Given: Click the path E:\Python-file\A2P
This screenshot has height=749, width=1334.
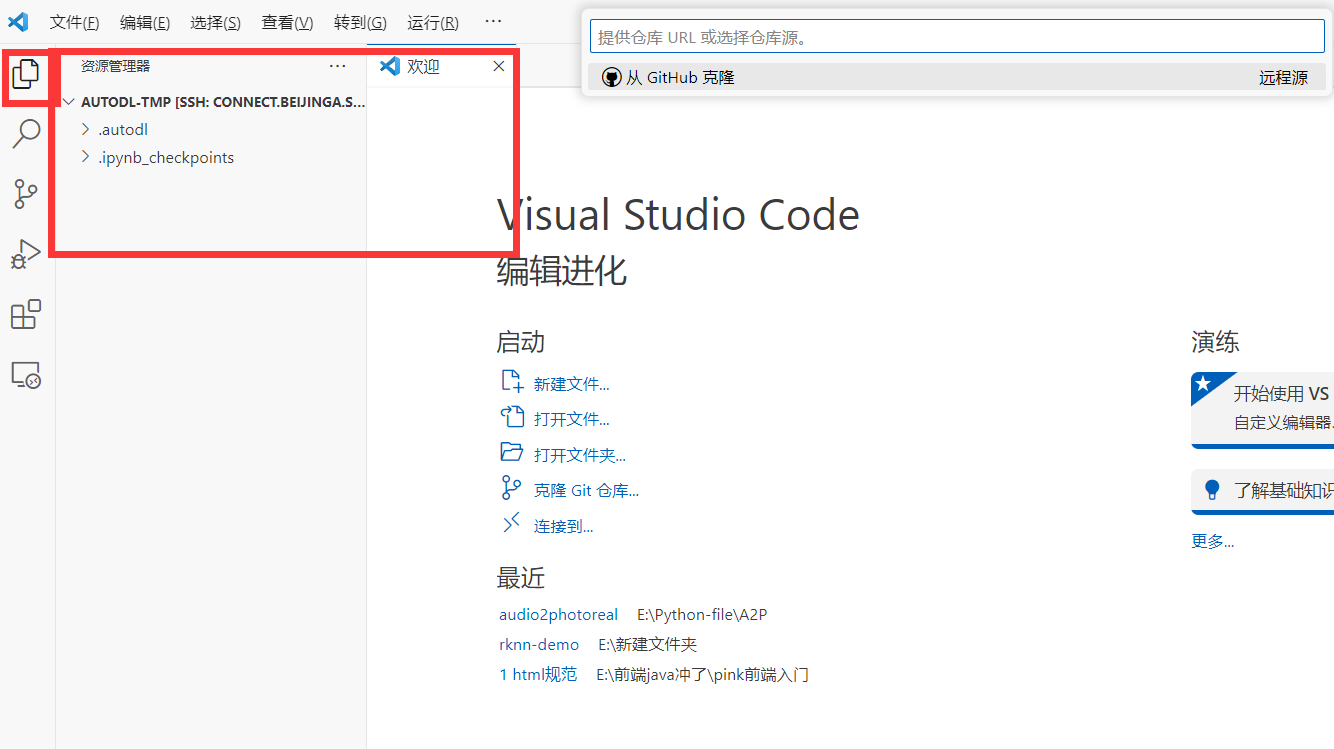Looking at the screenshot, I should click(702, 615).
